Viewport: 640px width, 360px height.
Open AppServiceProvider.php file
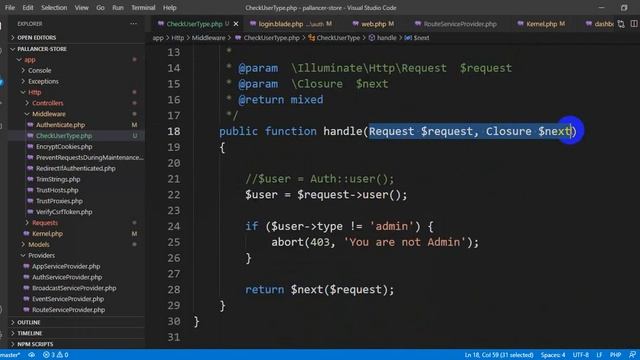(x=76, y=267)
